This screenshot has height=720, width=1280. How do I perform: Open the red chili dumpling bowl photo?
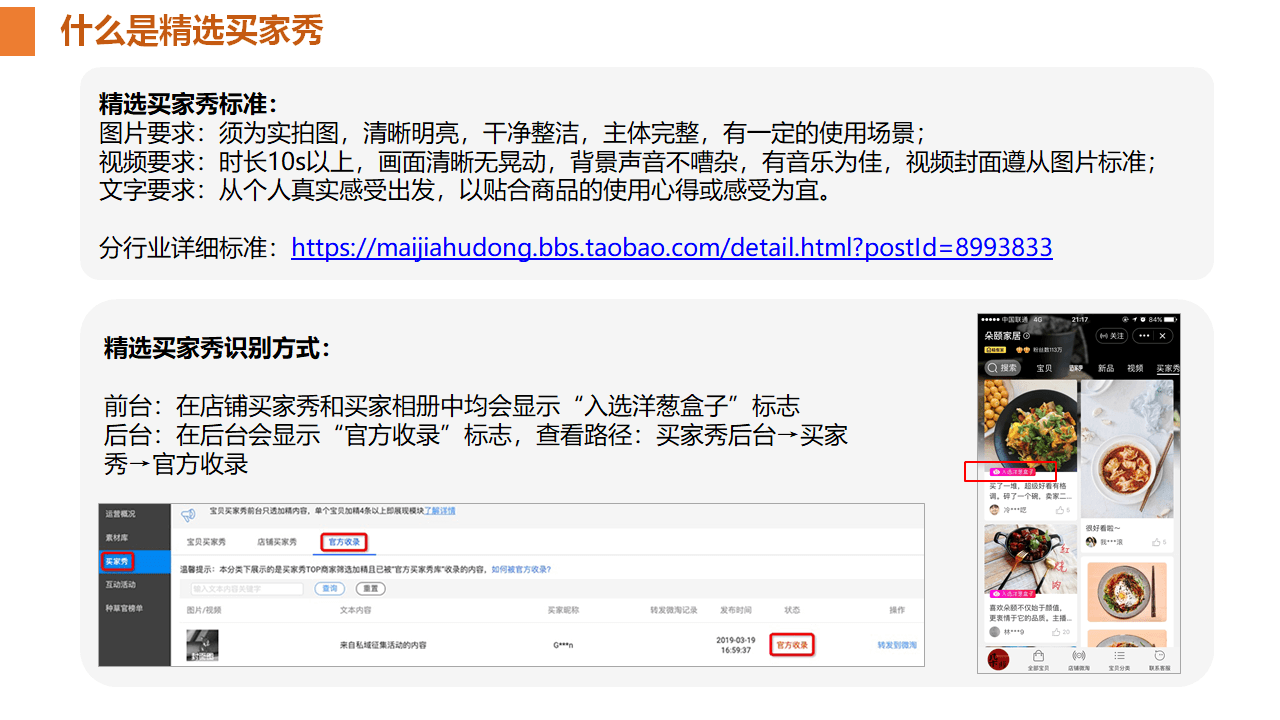[1127, 450]
